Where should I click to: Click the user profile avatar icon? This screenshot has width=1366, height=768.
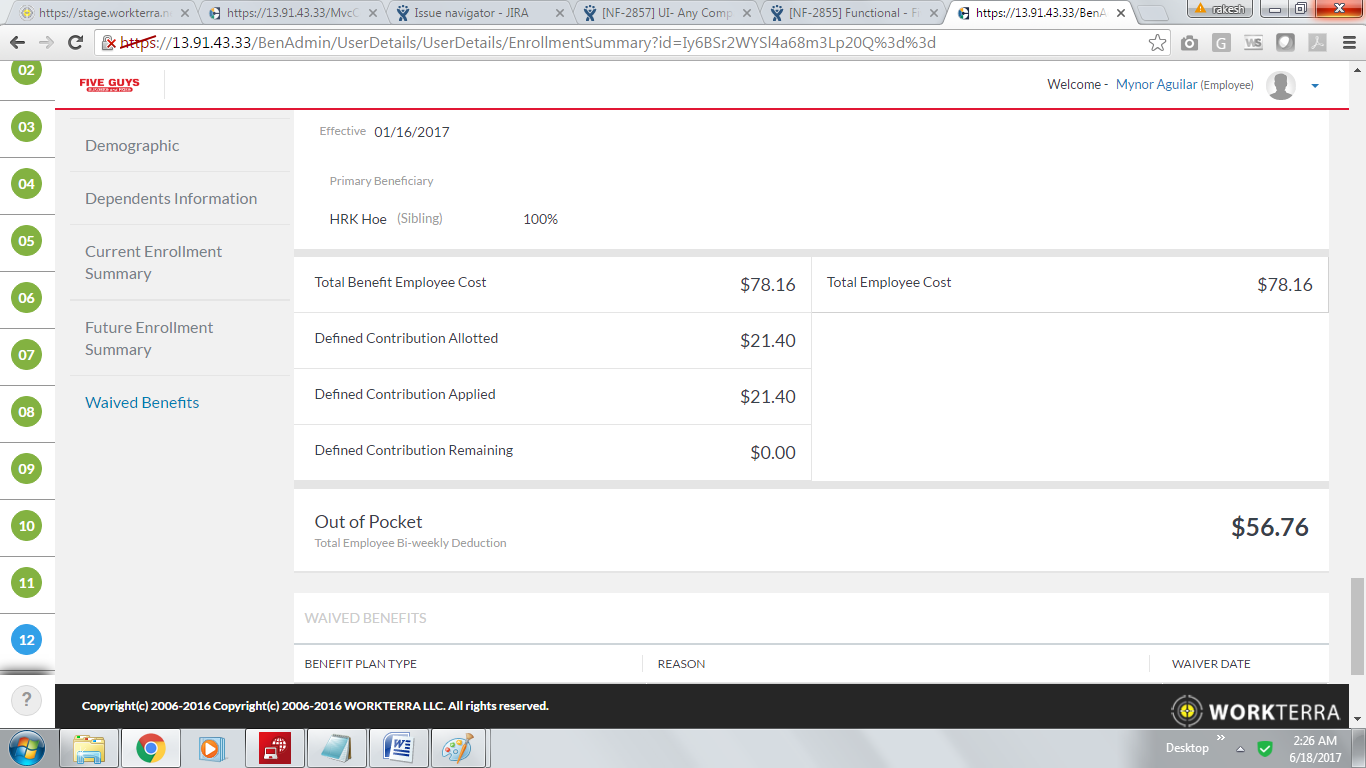(1280, 85)
